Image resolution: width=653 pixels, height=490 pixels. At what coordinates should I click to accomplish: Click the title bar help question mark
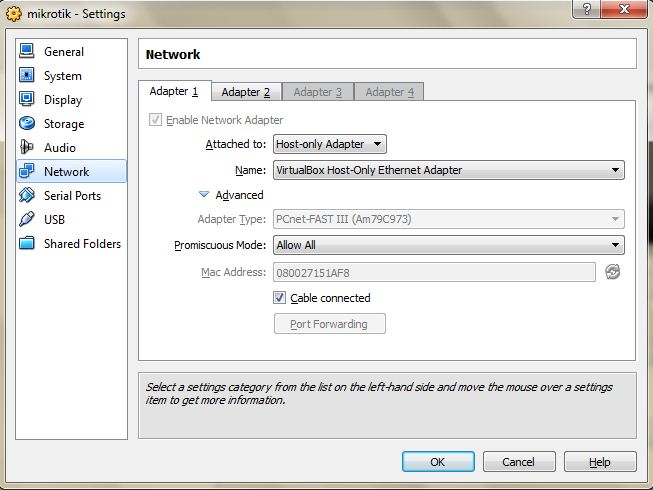[586, 8]
